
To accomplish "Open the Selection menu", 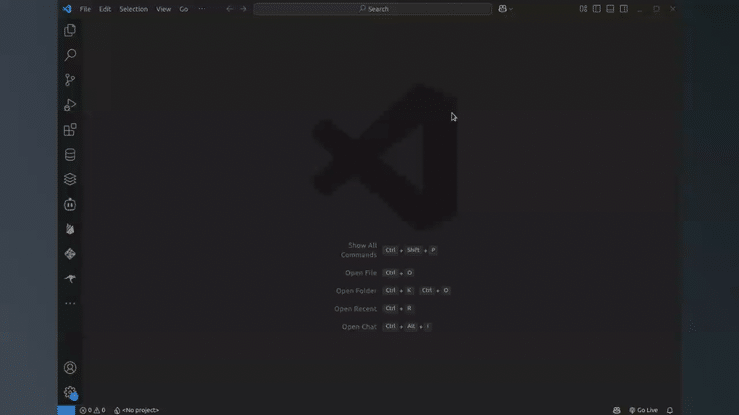I will (x=133, y=9).
